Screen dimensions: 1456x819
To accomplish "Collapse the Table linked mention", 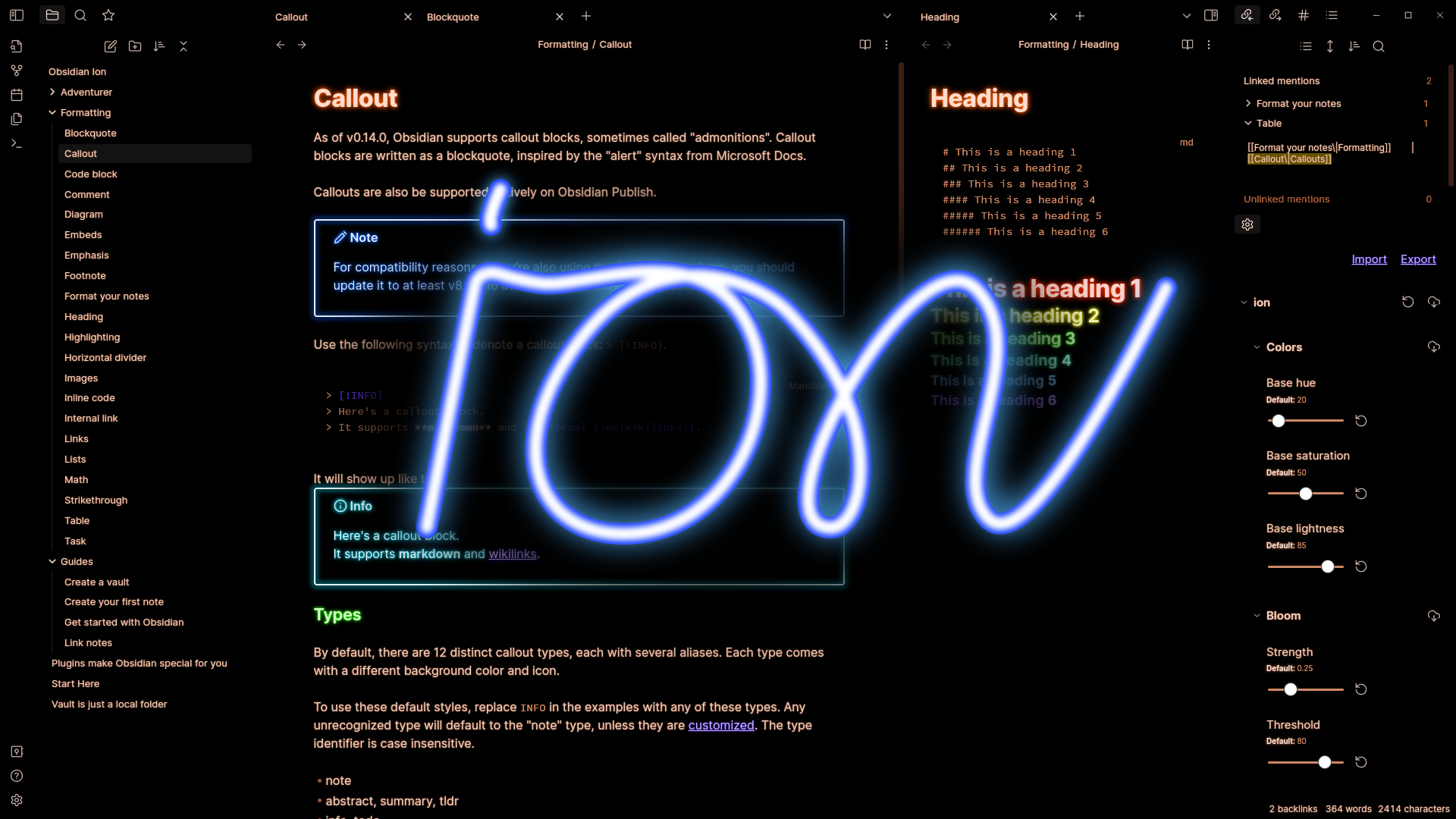I will (x=1248, y=123).
